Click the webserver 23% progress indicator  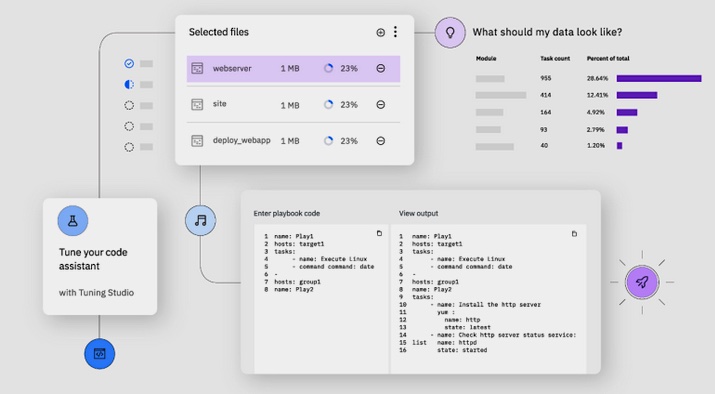point(328,68)
